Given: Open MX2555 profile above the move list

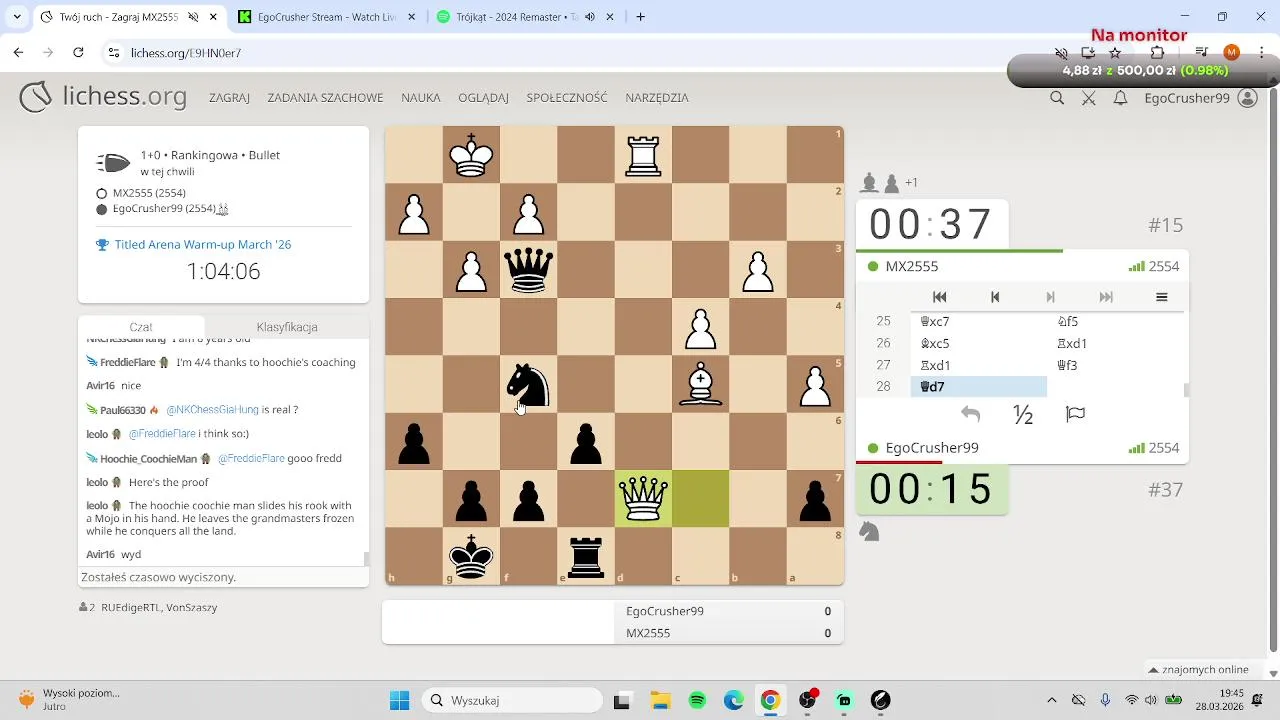Looking at the screenshot, I should point(911,267).
